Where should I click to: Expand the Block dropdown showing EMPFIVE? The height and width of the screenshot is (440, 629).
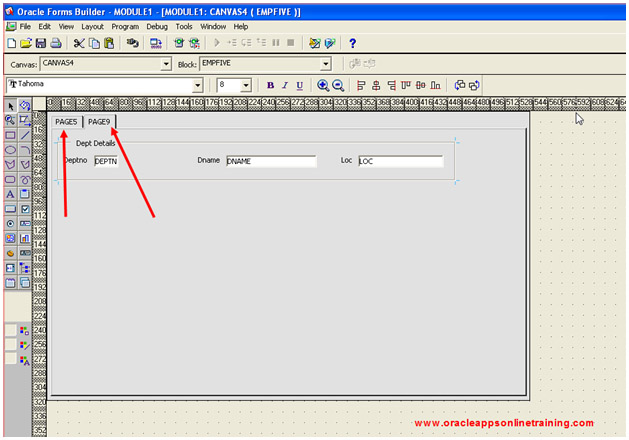point(325,64)
